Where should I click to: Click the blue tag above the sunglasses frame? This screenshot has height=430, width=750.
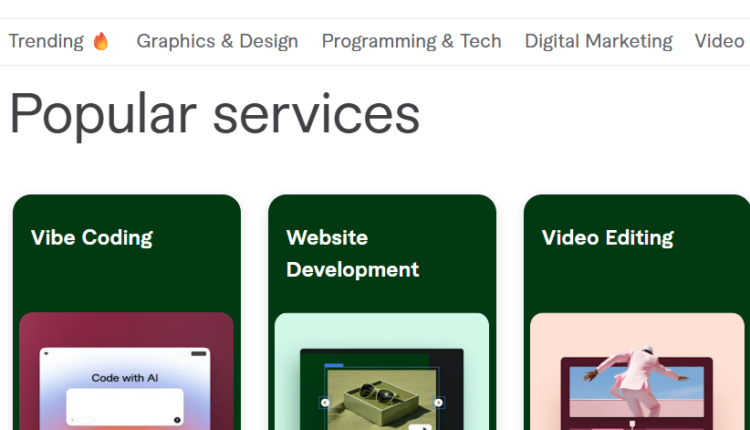click(x=334, y=365)
